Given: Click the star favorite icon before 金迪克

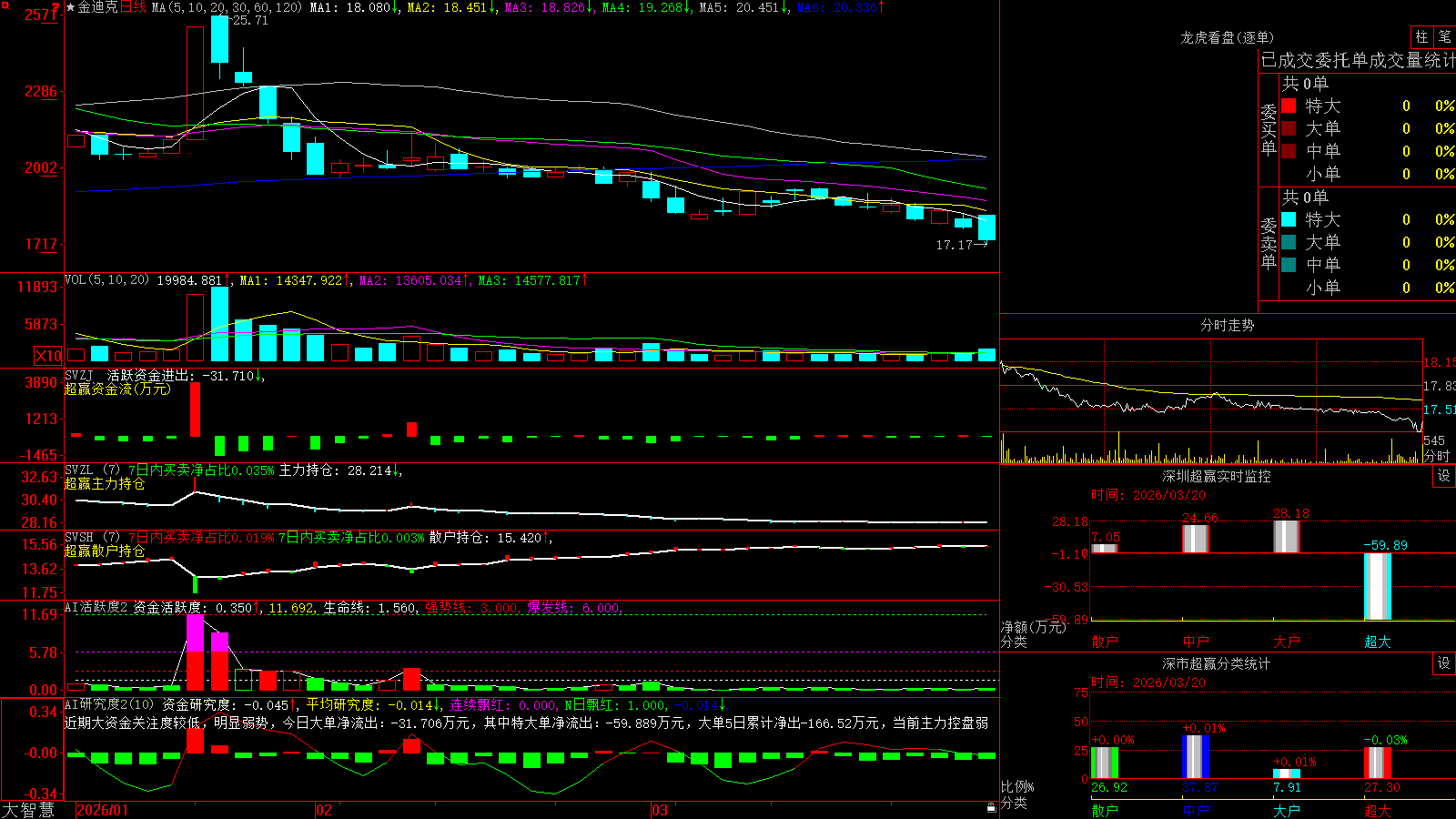Looking at the screenshot, I should tap(71, 7).
